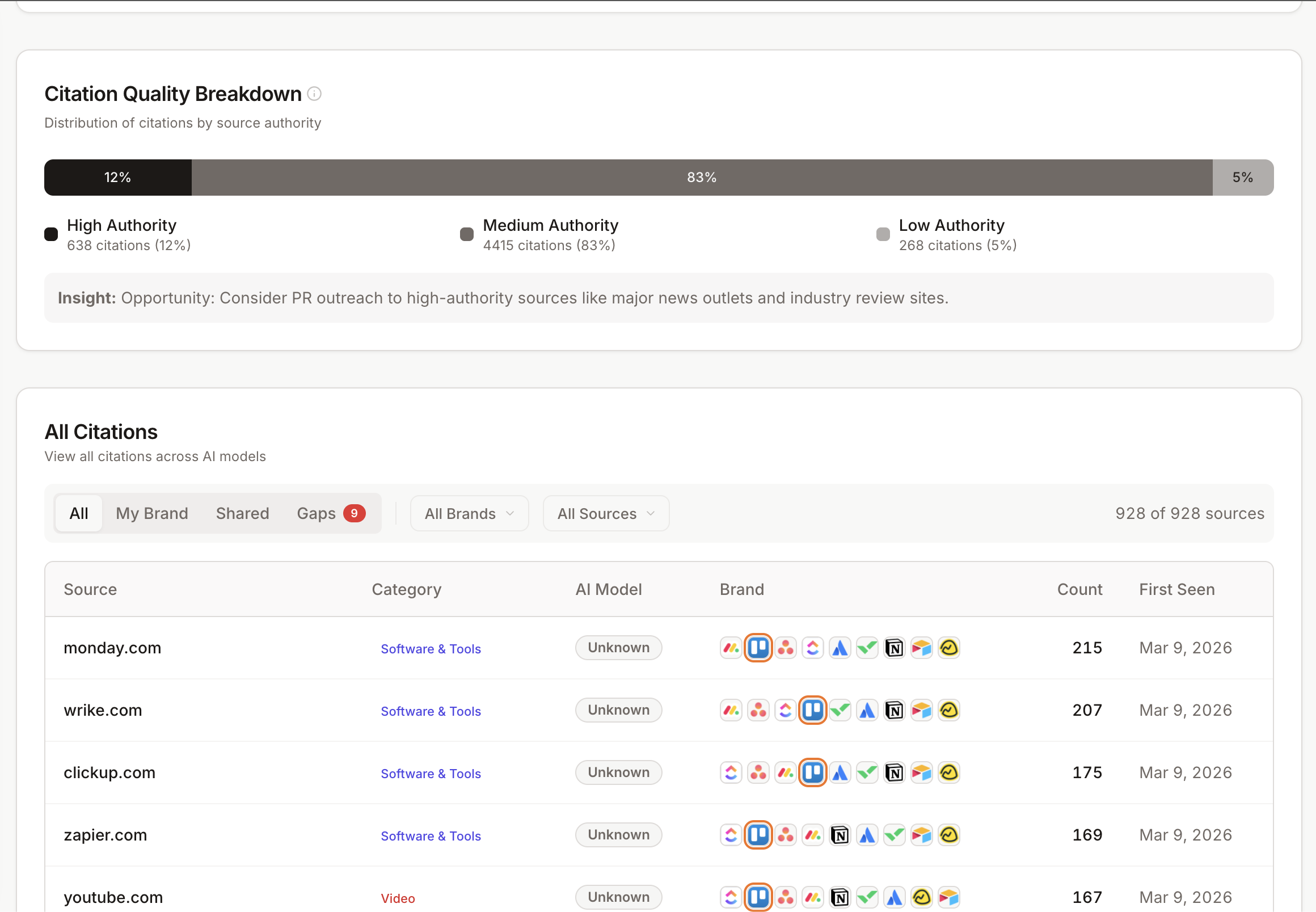Click the monday.com icon in zapier.com row
This screenshot has height=912, width=1316.
pos(812,835)
